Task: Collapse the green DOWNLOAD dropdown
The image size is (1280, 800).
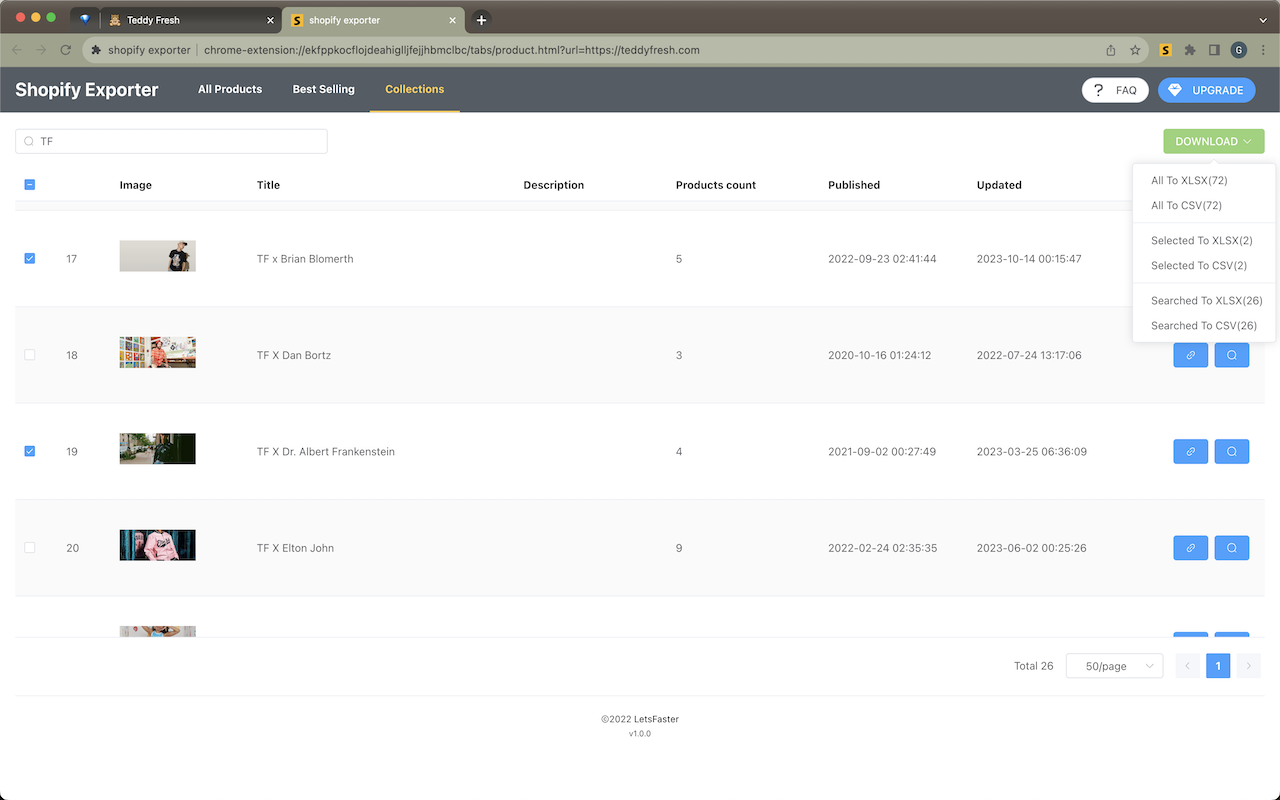Action: click(x=1213, y=141)
